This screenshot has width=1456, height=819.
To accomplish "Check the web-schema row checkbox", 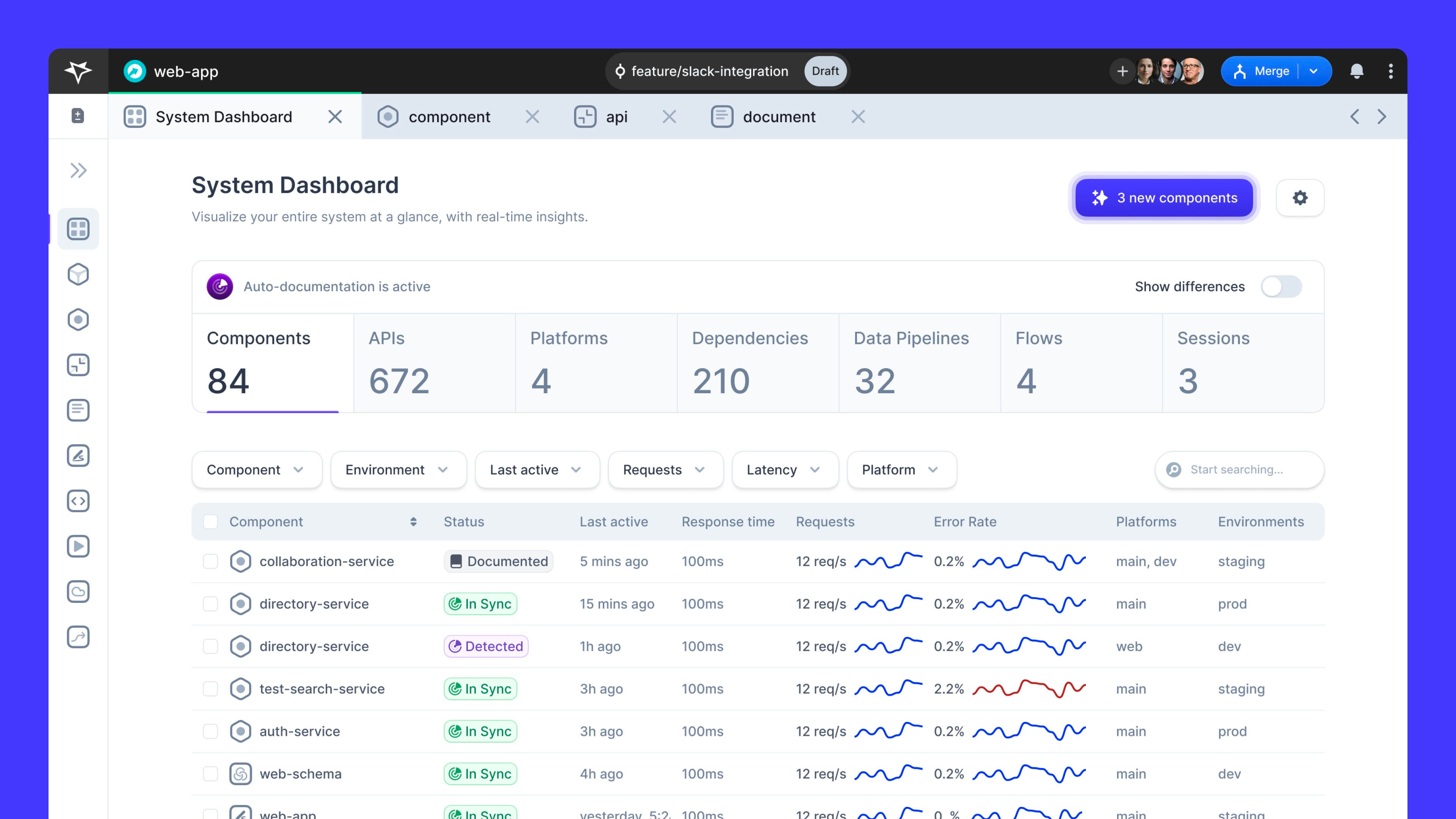I will click(x=210, y=774).
